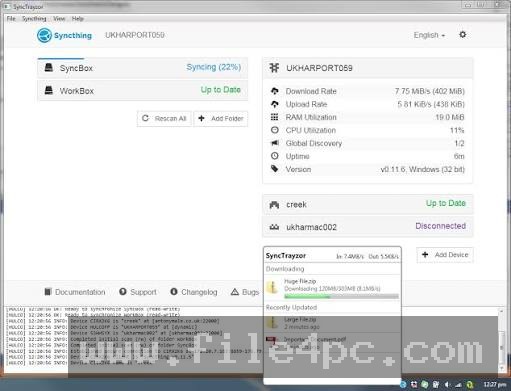
Task: Expand the ukharmac002 device panel
Action: point(368,227)
